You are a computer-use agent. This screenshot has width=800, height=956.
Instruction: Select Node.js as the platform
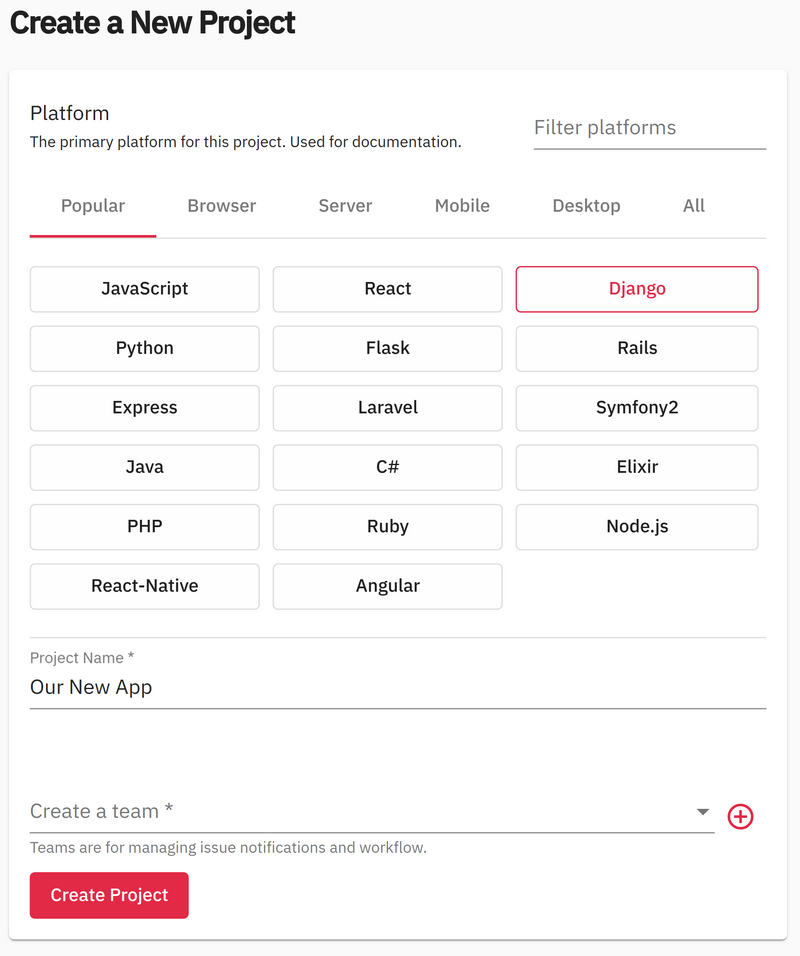click(x=636, y=527)
